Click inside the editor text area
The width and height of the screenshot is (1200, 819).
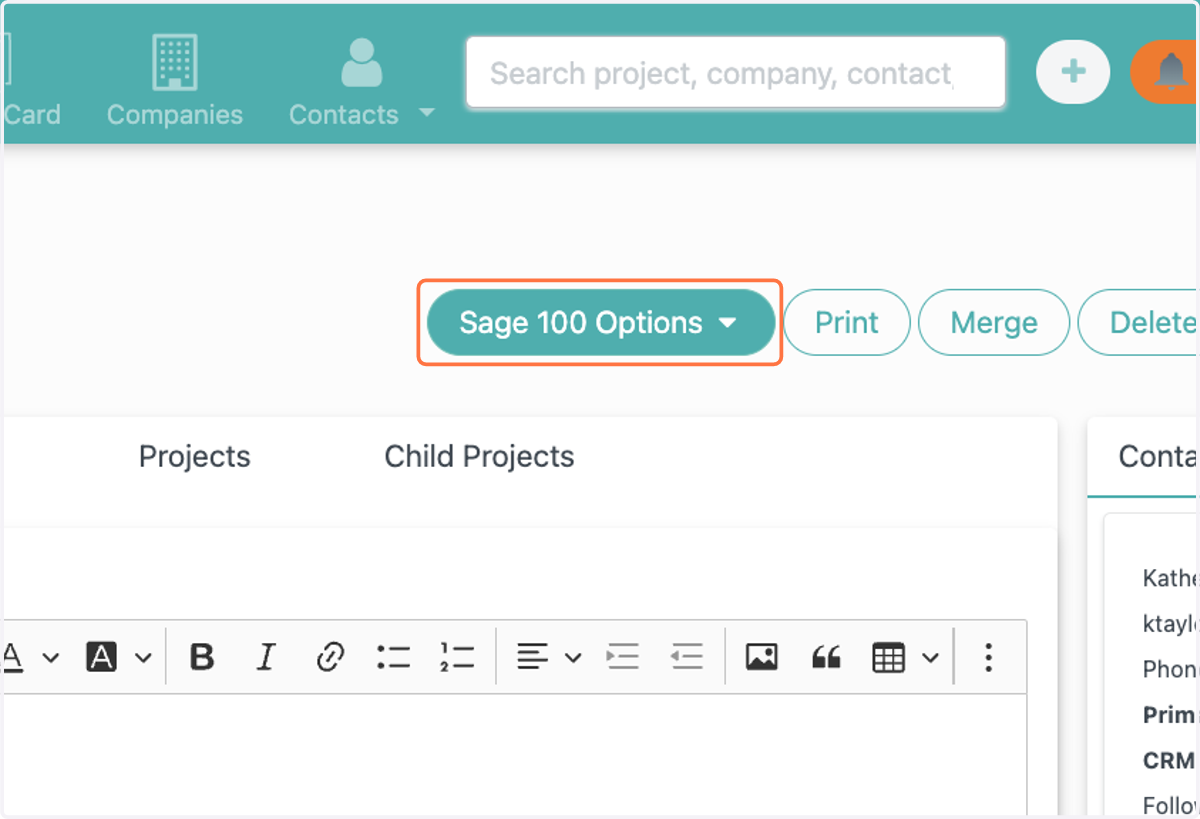(x=514, y=756)
